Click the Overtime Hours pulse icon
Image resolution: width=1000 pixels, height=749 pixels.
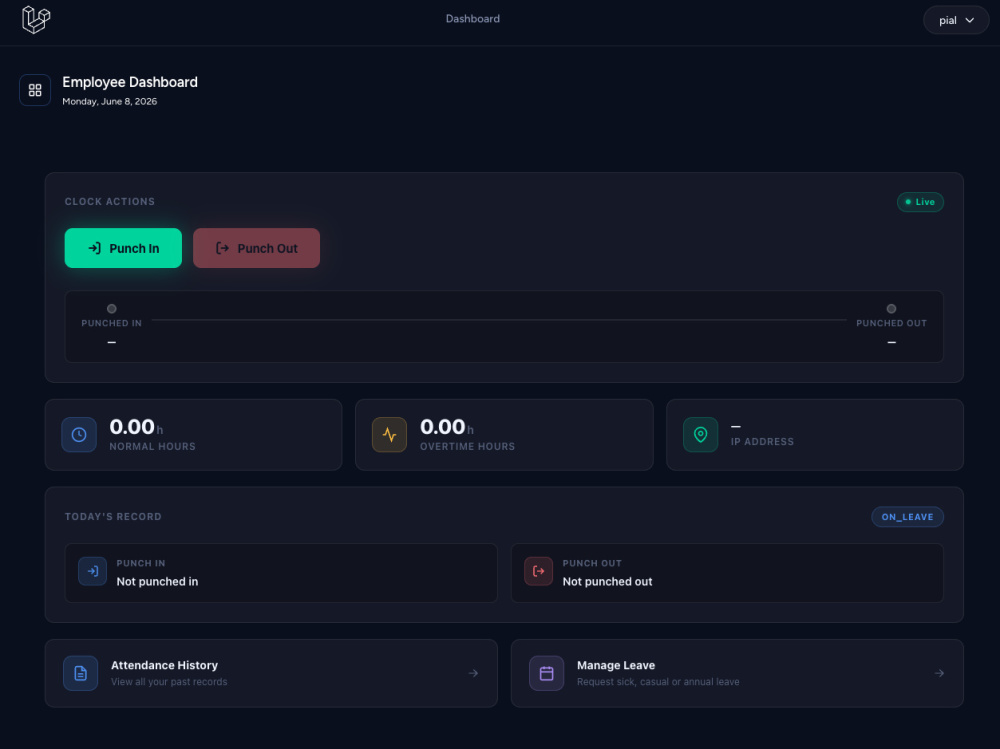click(x=389, y=434)
